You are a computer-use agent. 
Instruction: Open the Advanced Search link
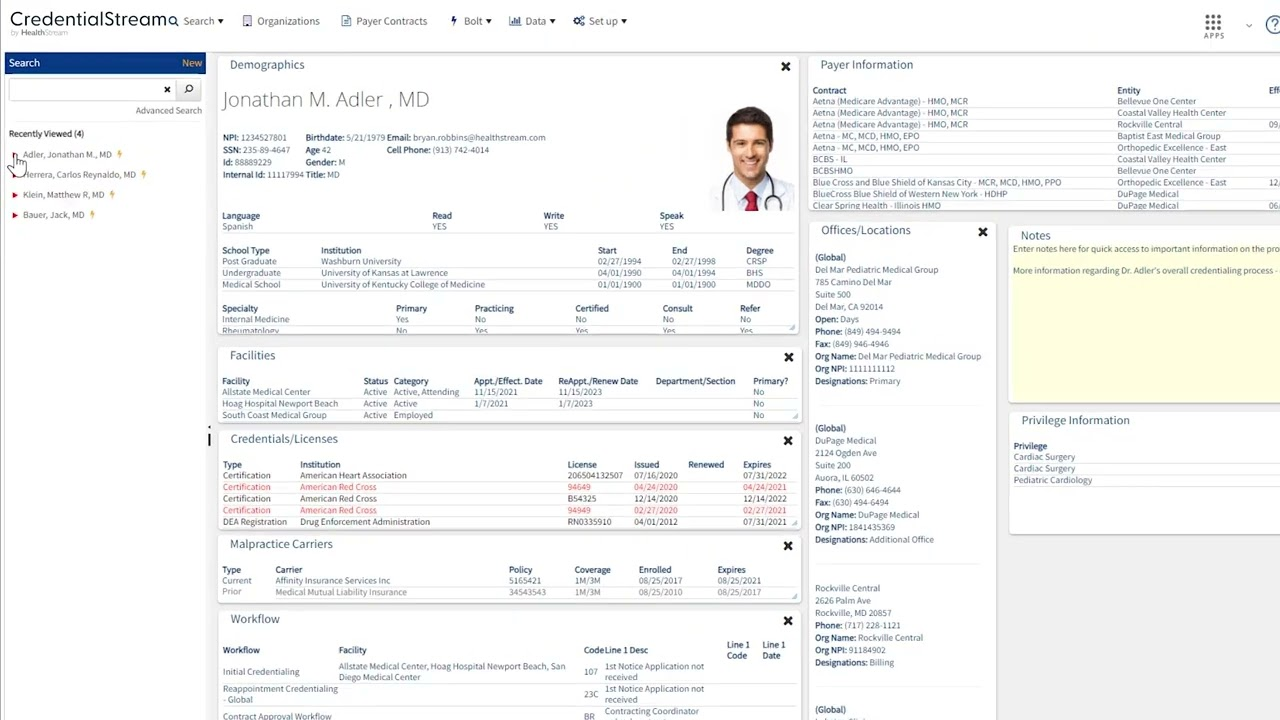168,110
